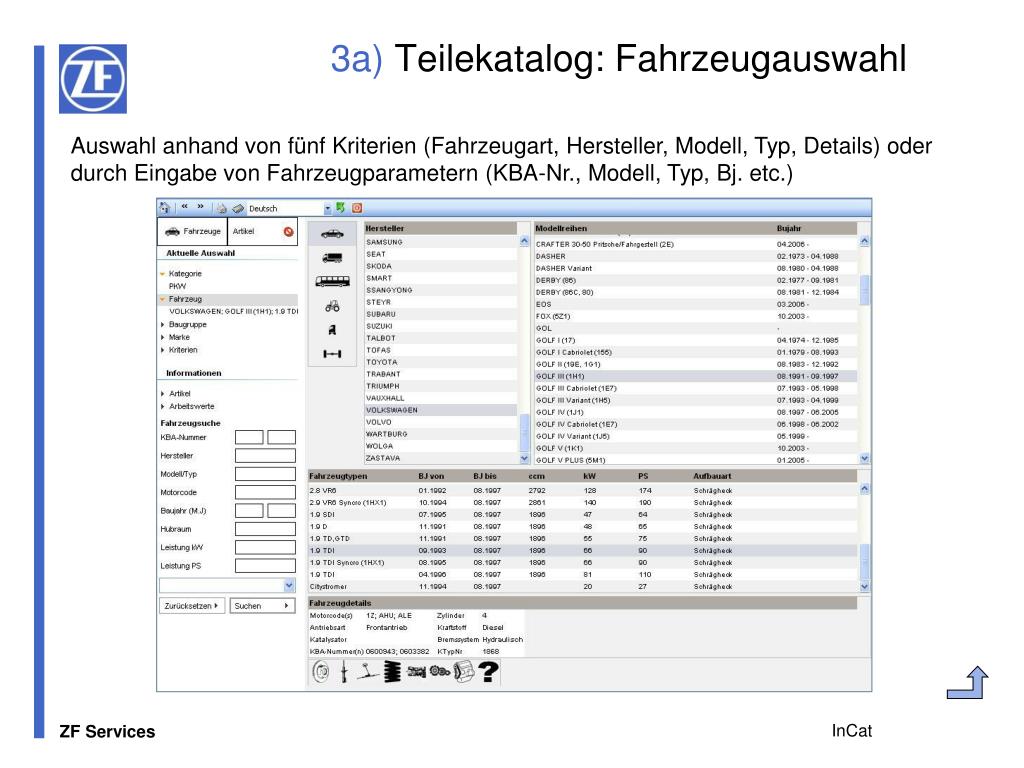
Task: Open the coil spring parts group icon
Action: pyautogui.click(x=392, y=671)
